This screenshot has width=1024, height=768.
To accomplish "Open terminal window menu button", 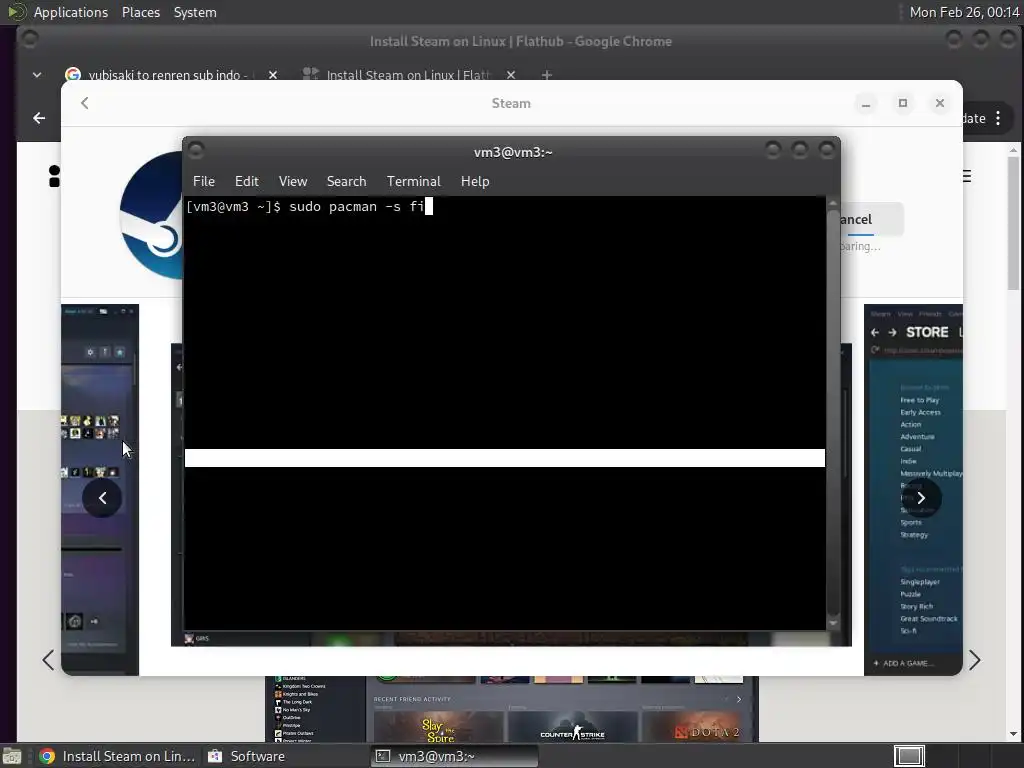I will (x=196, y=151).
